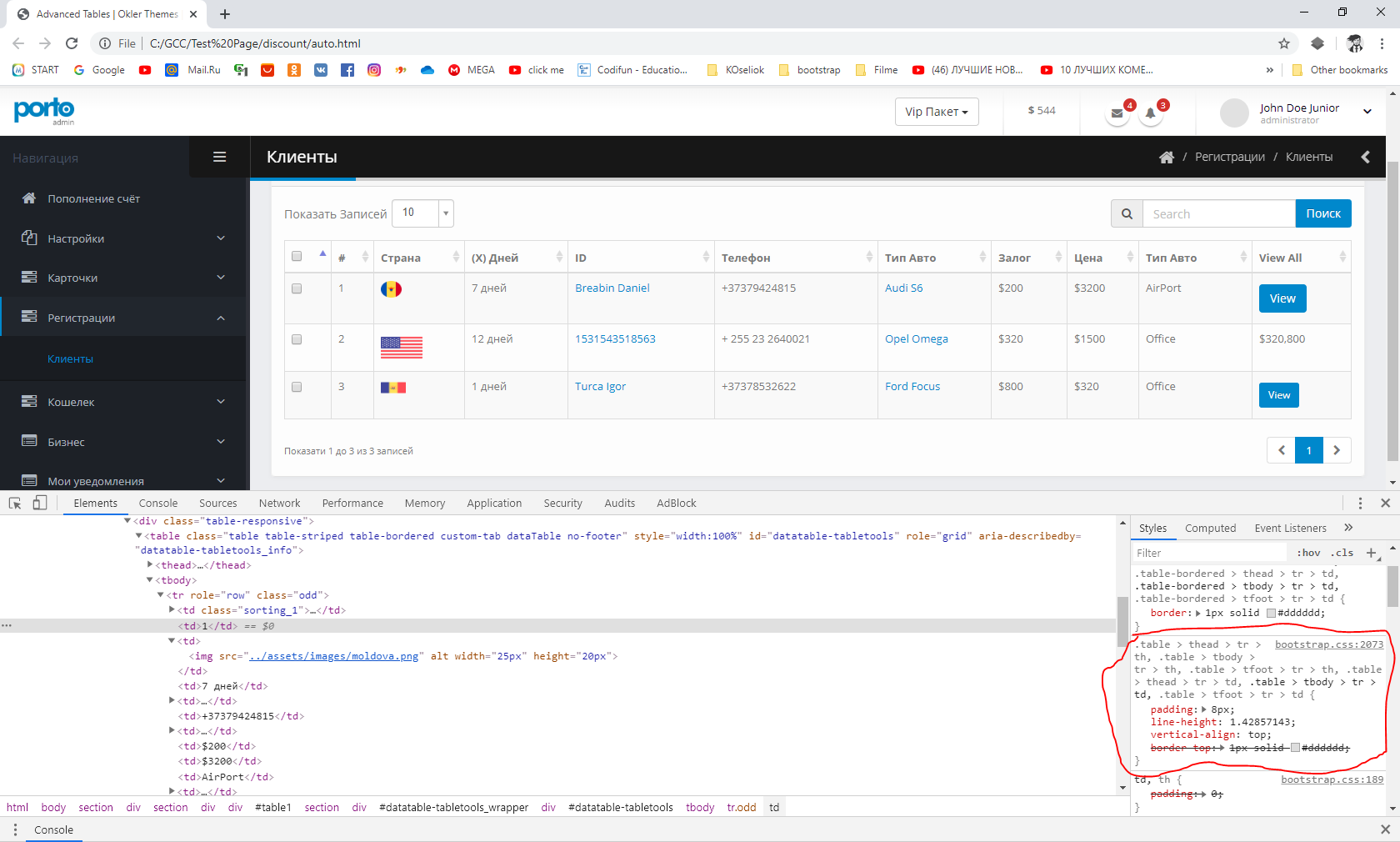Viewport: 1400px width, 842px height.
Task: Click in the Search input field
Action: 1219,213
